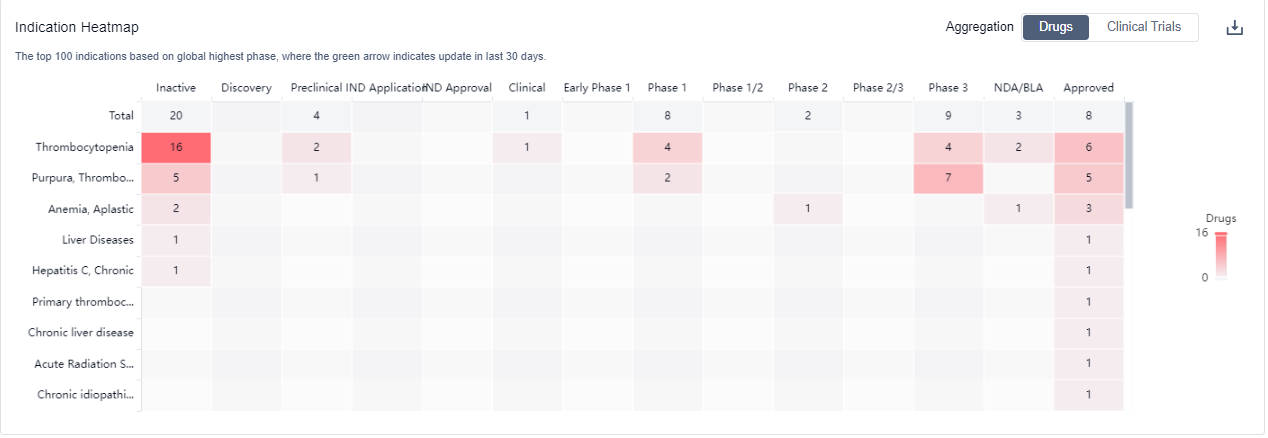1268x438 pixels.
Task: Click the Liver Diseases row label
Action: tap(97, 240)
